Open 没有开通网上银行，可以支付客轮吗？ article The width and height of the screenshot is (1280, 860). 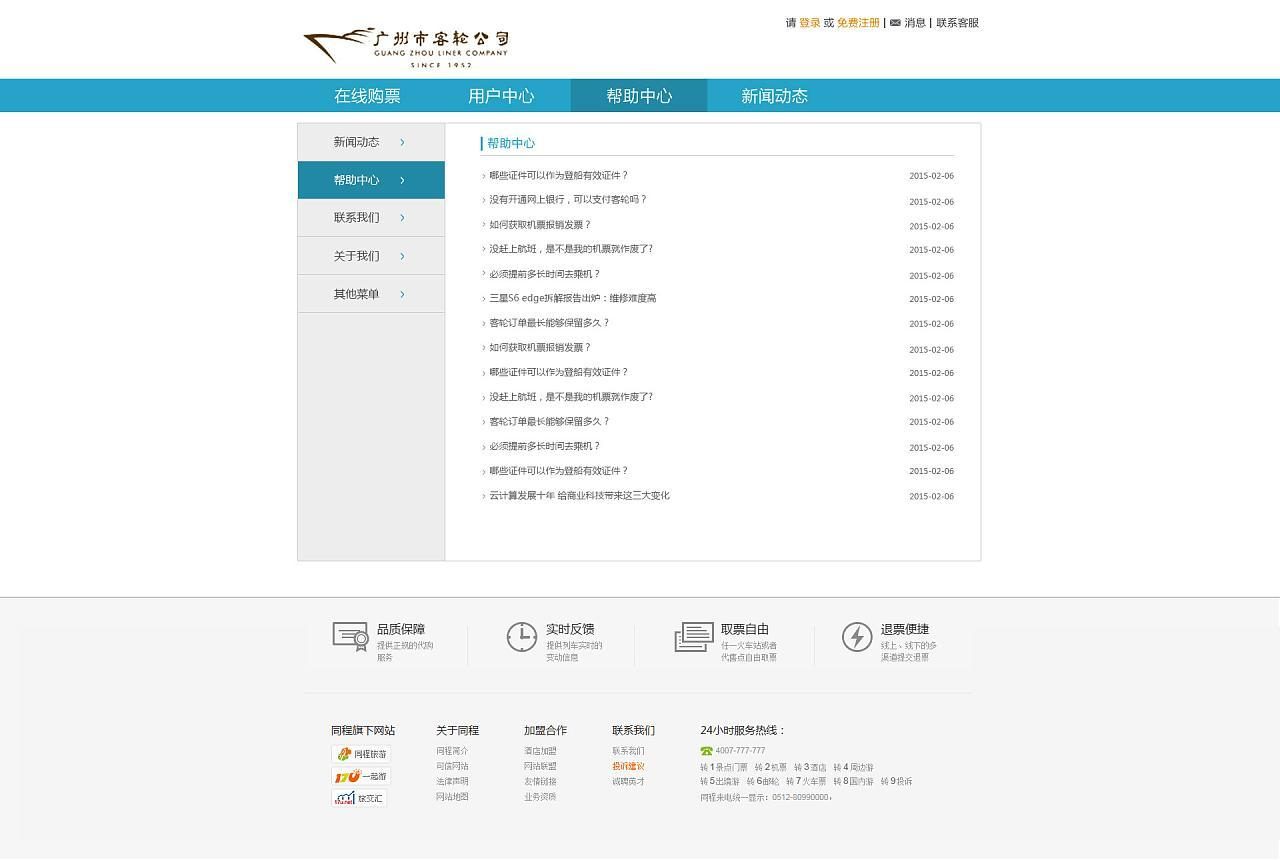pos(568,200)
